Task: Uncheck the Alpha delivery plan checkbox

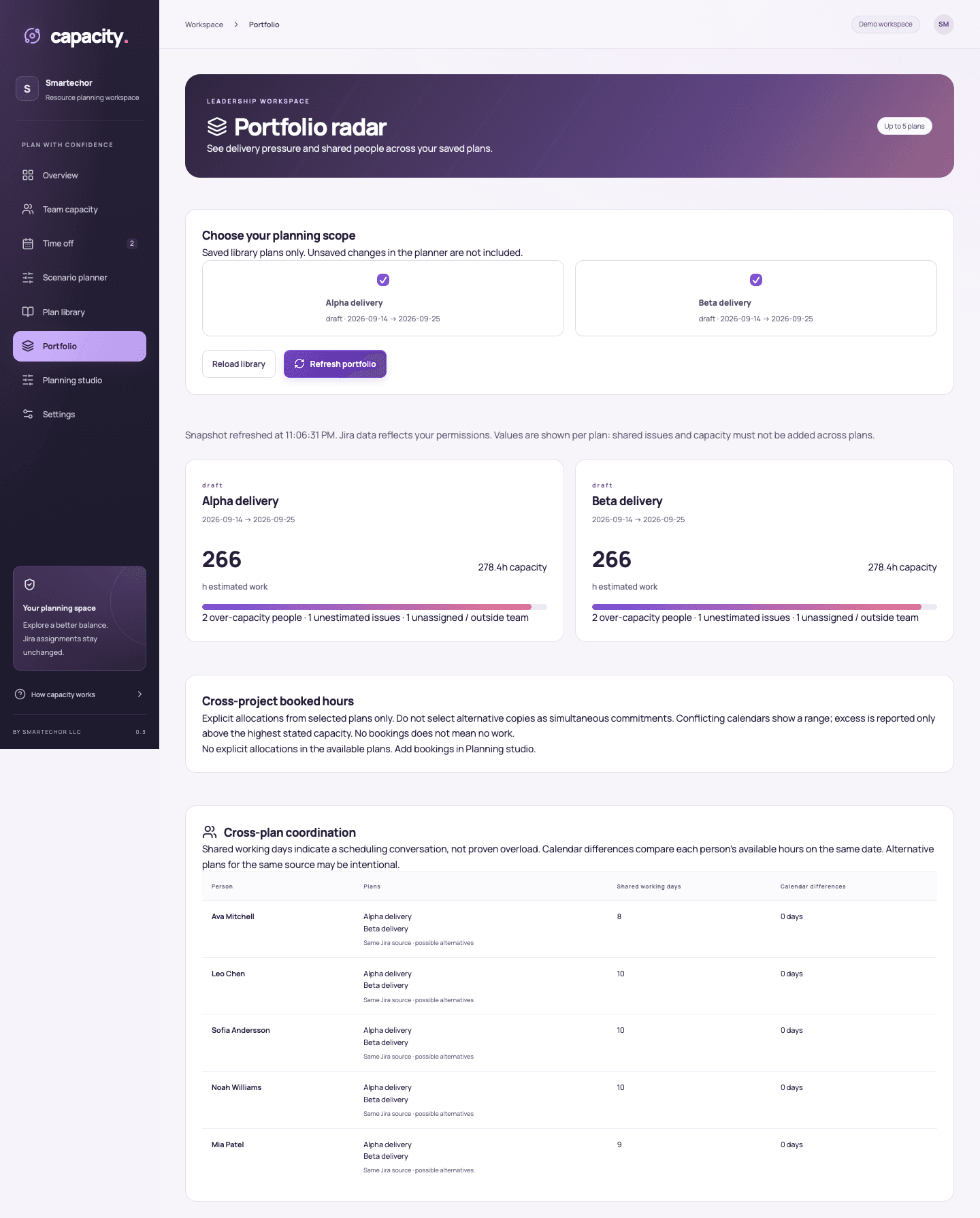Action: point(383,280)
